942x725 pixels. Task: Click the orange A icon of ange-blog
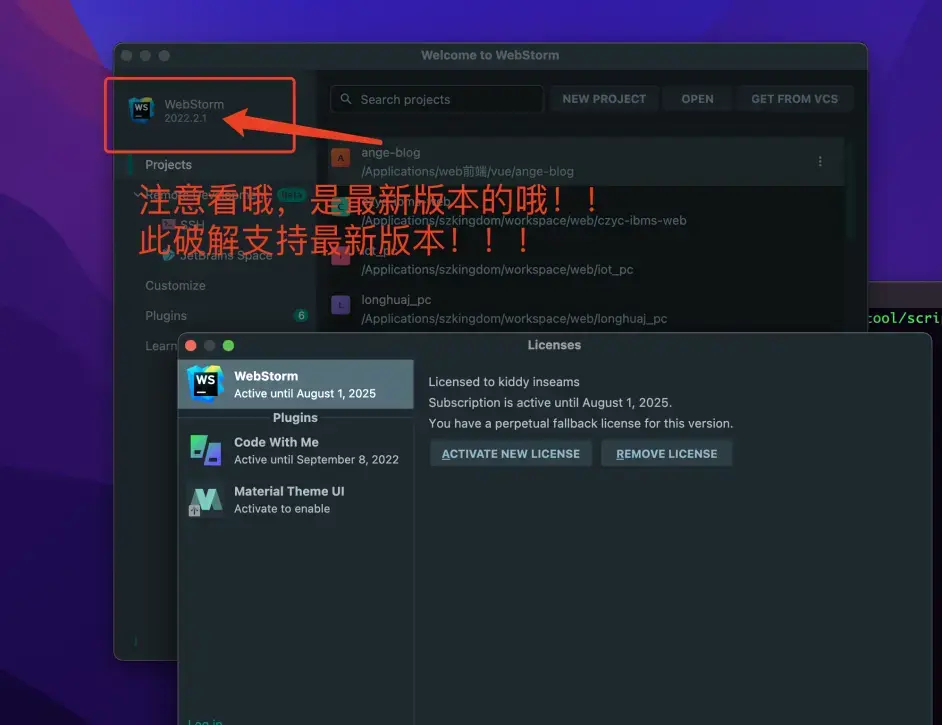(341, 158)
